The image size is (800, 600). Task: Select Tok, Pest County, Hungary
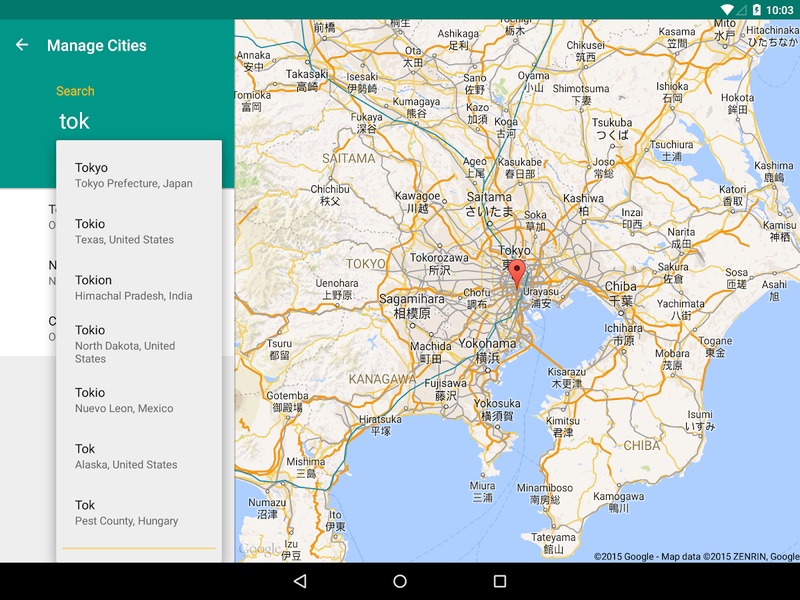tap(139, 512)
